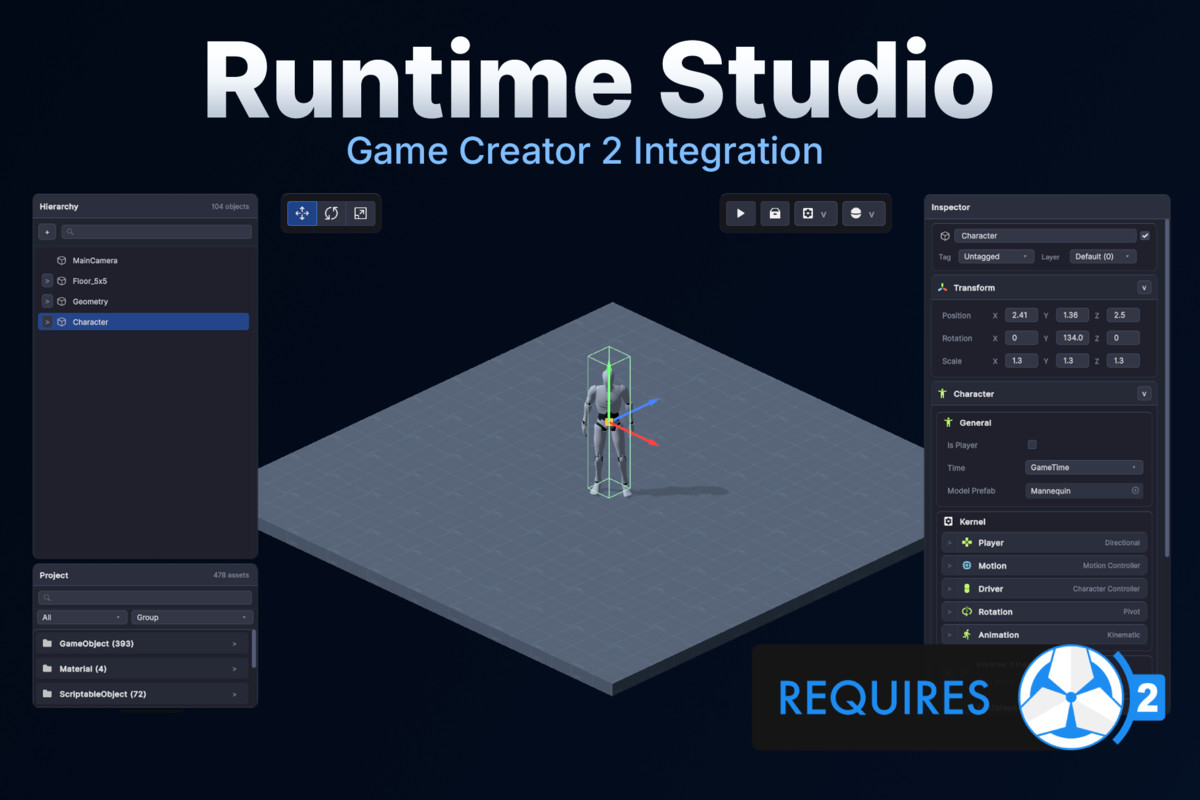Image resolution: width=1200 pixels, height=800 pixels.
Task: Start play mode with Play button
Action: [x=741, y=214]
